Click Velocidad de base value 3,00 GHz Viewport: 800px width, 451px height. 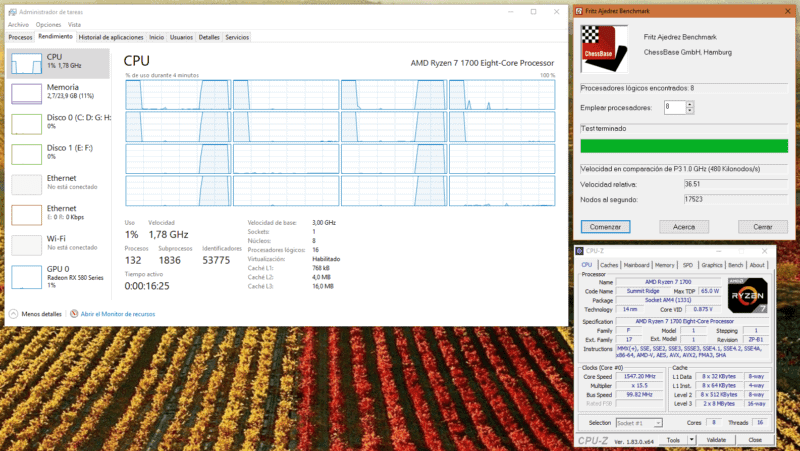pos(324,222)
